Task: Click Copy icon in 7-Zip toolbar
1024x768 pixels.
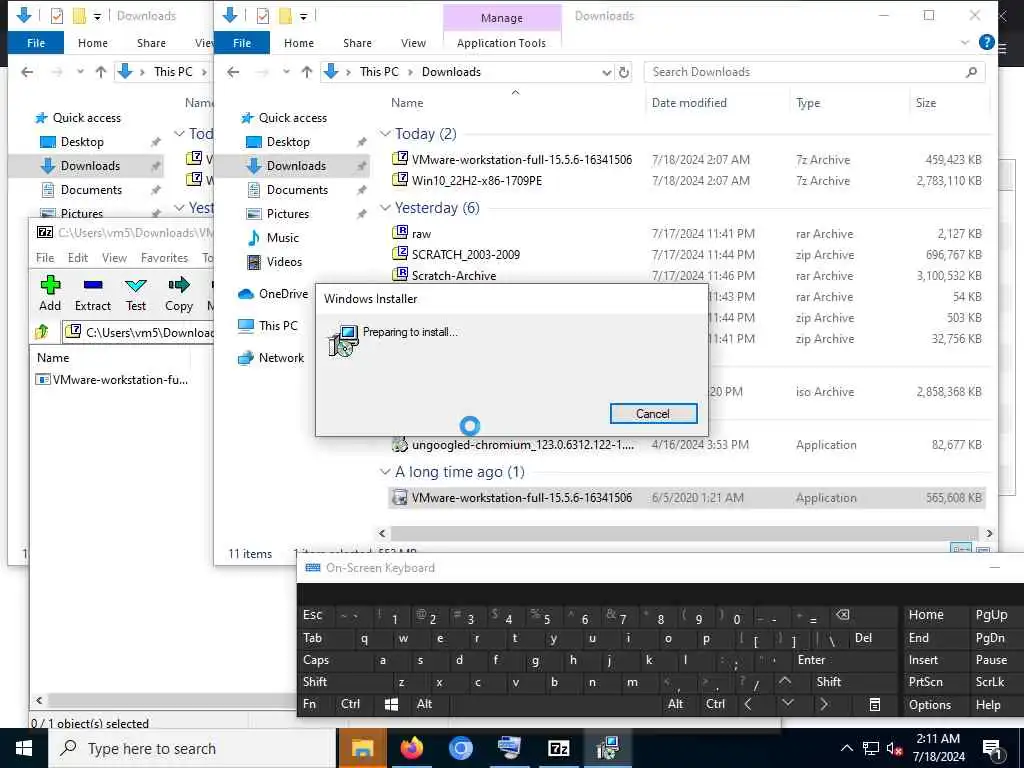Action: tap(178, 285)
